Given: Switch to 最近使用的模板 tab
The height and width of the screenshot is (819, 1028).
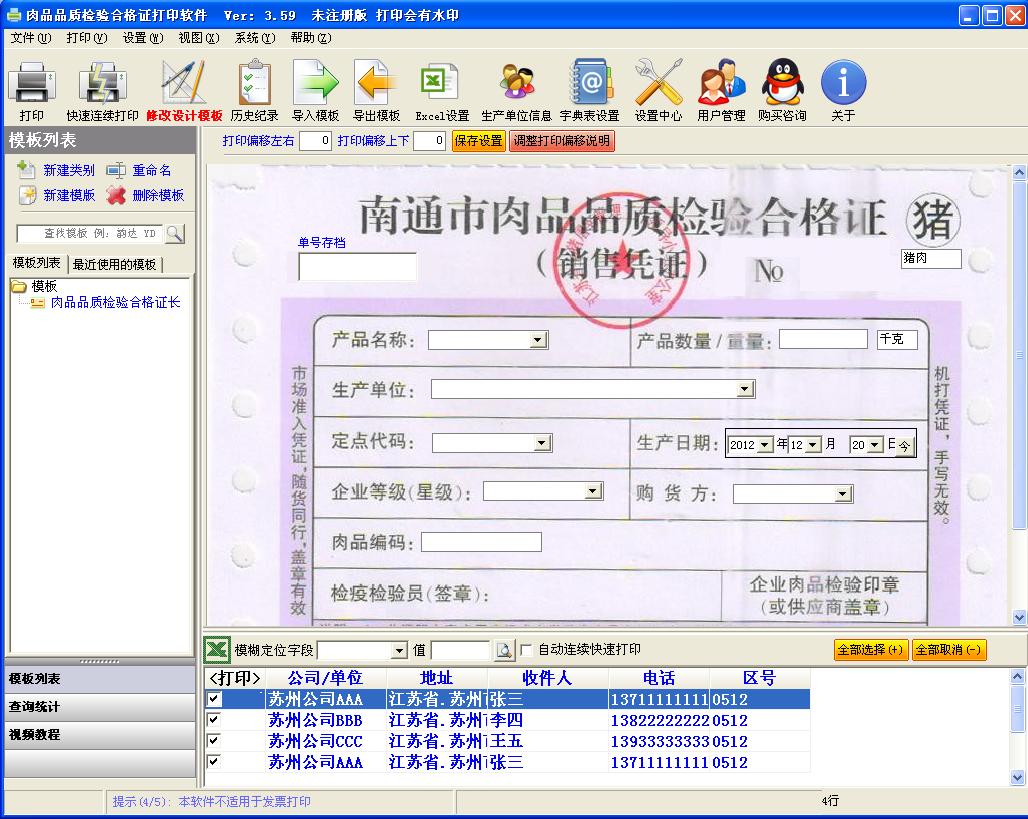Looking at the screenshot, I should point(114,265).
